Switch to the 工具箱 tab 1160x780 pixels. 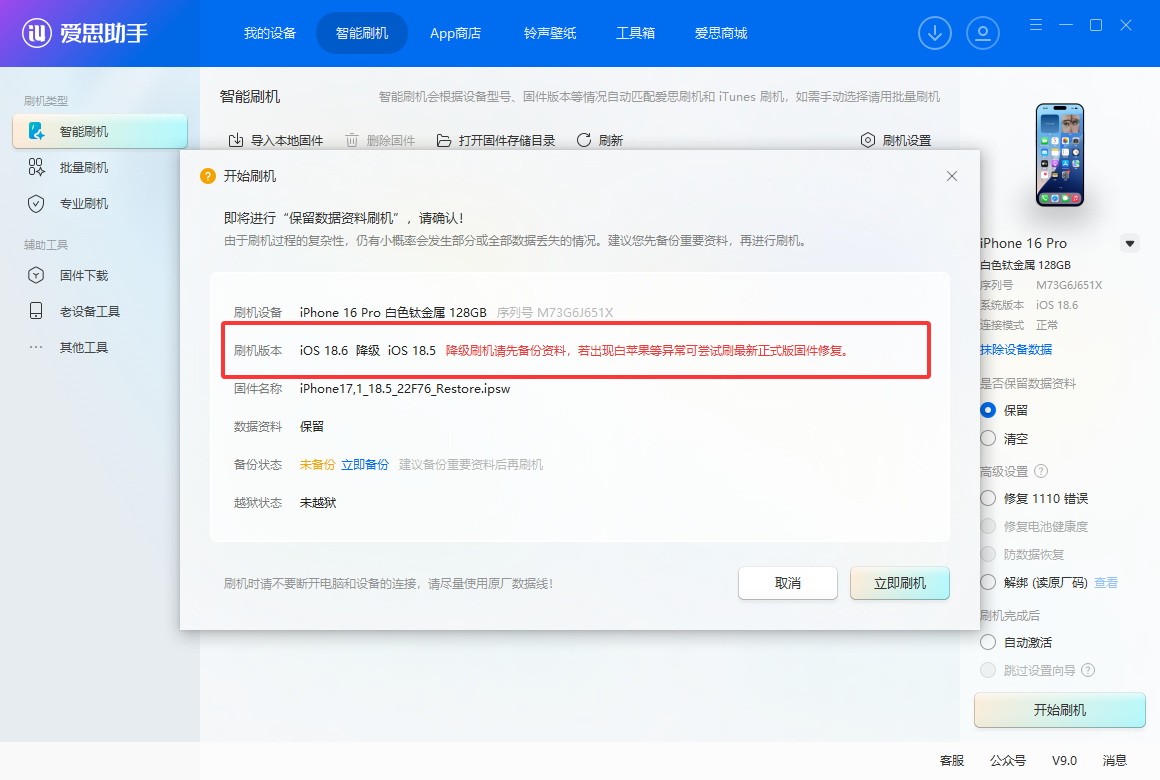coord(636,33)
